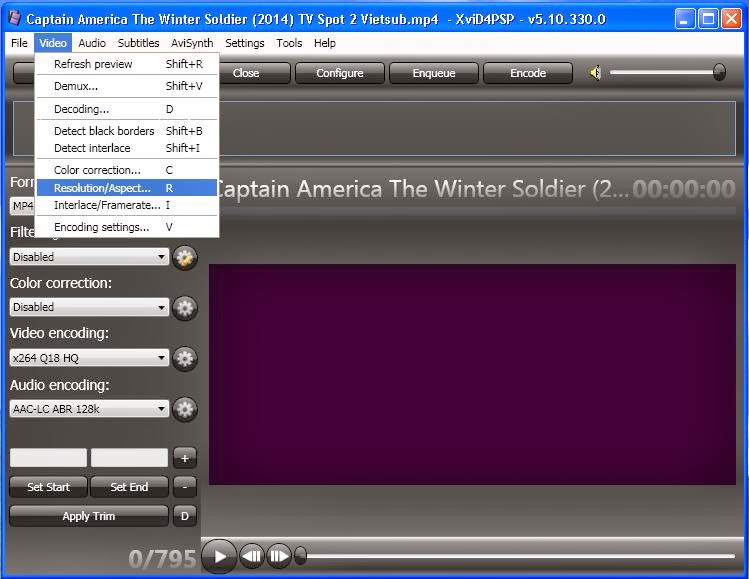Click the Apply Trim button

pyautogui.click(x=89, y=516)
